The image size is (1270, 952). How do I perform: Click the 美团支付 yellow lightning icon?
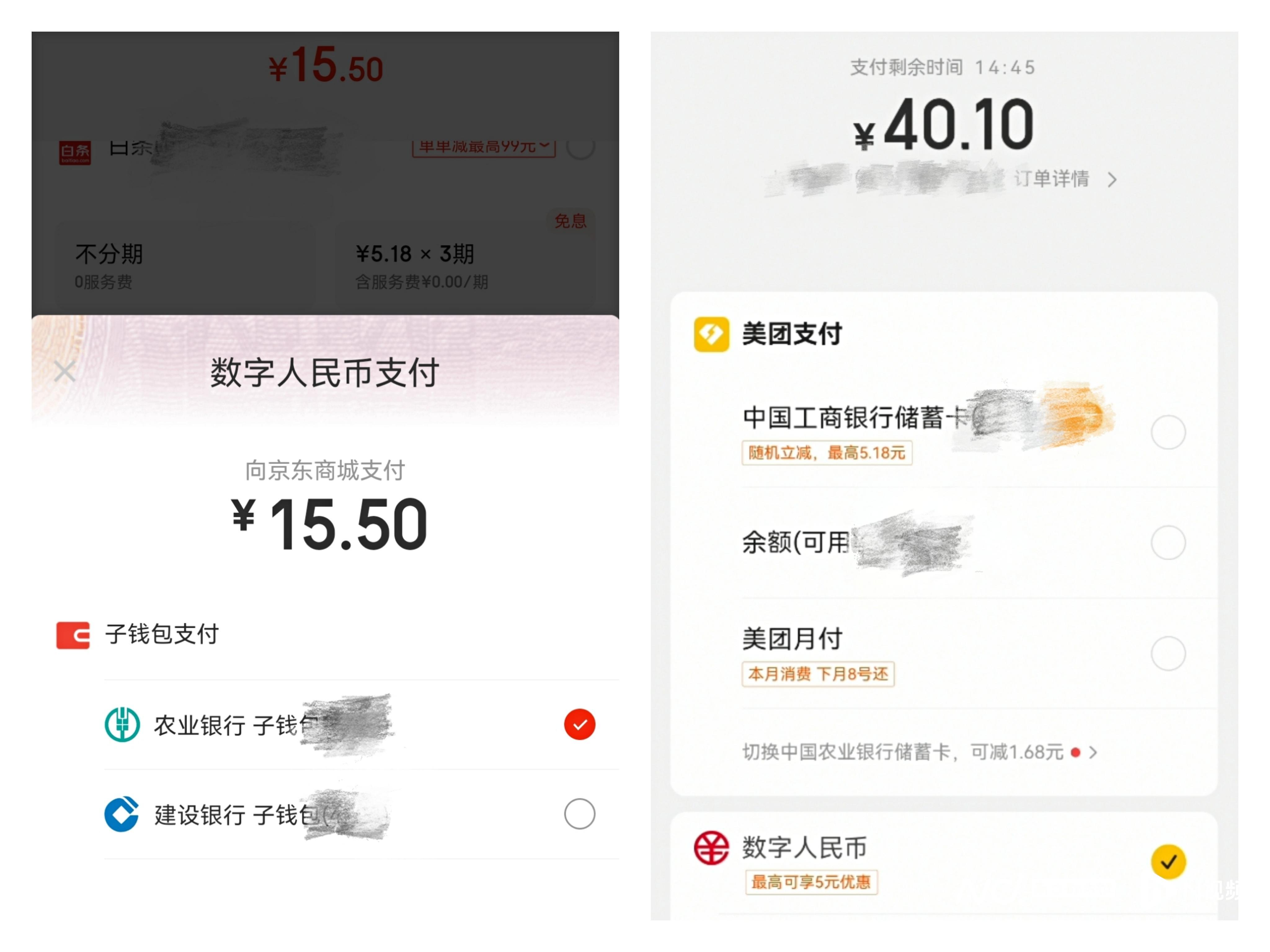pos(710,335)
